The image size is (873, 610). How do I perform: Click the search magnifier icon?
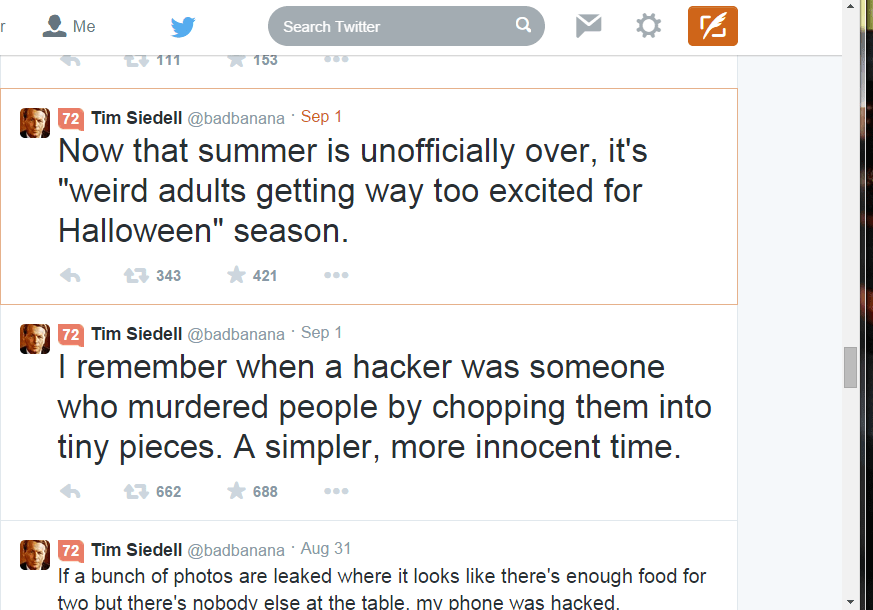pos(523,26)
